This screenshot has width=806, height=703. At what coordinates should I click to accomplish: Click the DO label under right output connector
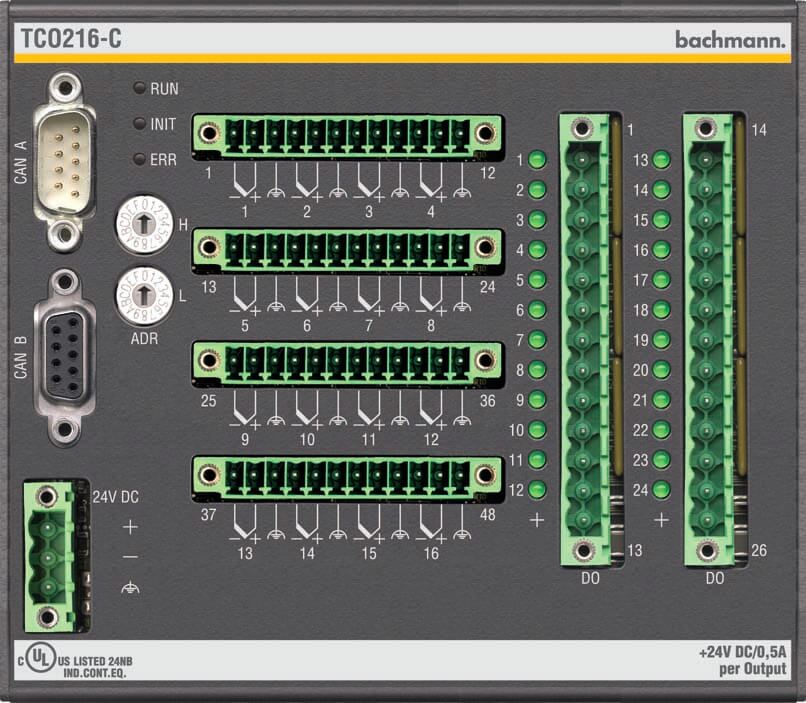pyautogui.click(x=715, y=579)
